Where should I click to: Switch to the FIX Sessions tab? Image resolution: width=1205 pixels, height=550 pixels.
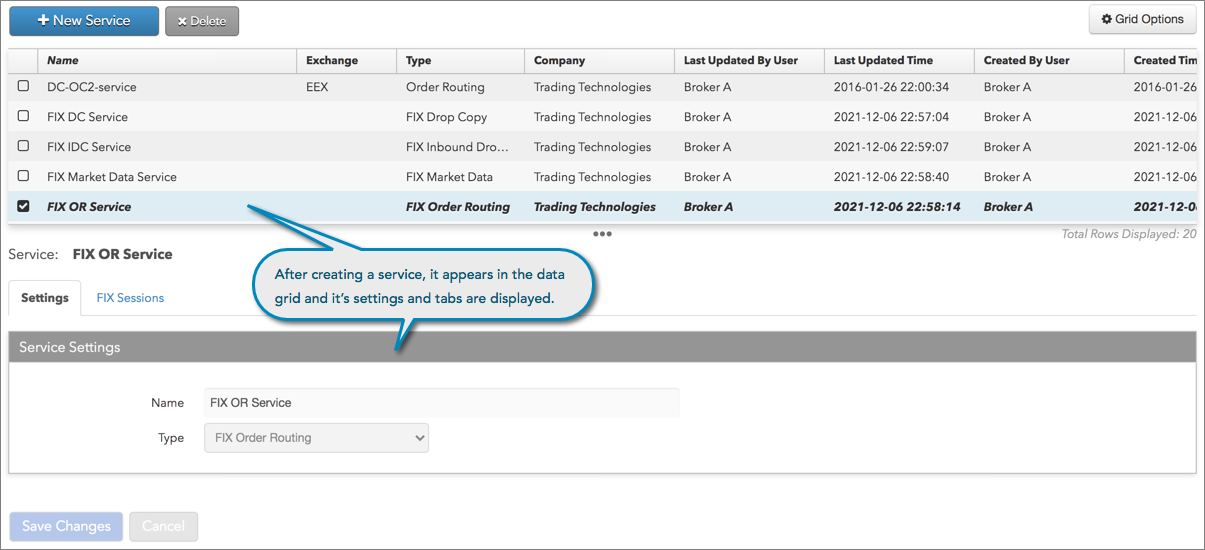130,298
